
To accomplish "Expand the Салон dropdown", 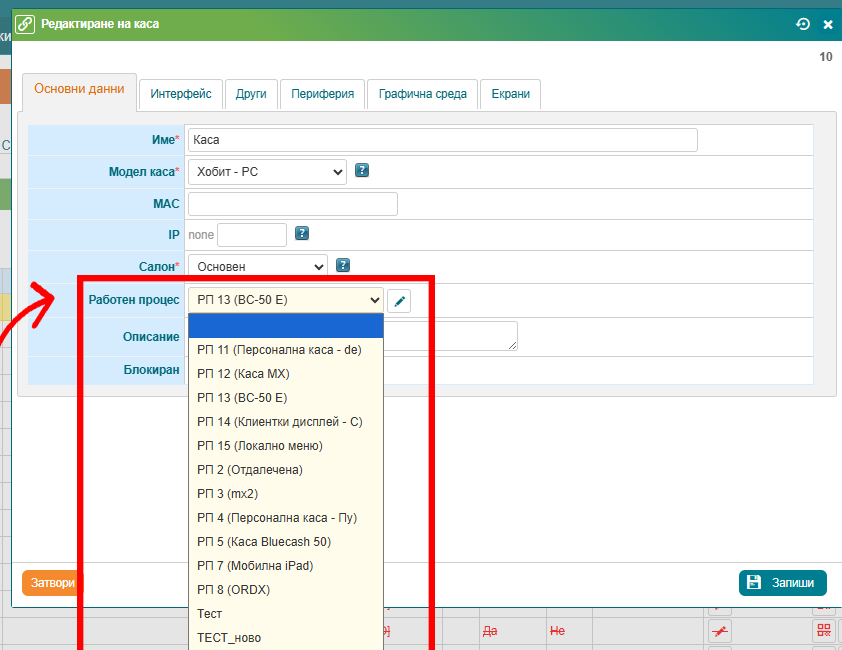I will (x=257, y=266).
